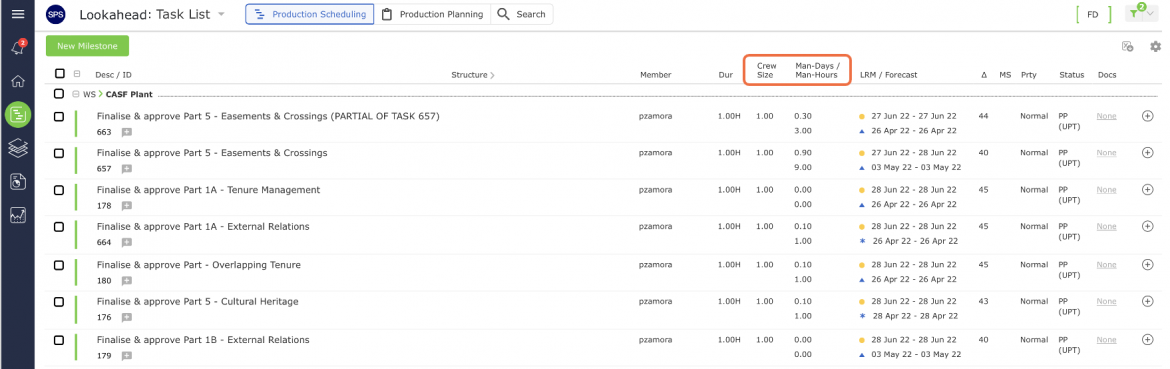Open the Lookahead: Task List dropdown arrow
This screenshot has width=1170, height=369.
pyautogui.click(x=222, y=15)
